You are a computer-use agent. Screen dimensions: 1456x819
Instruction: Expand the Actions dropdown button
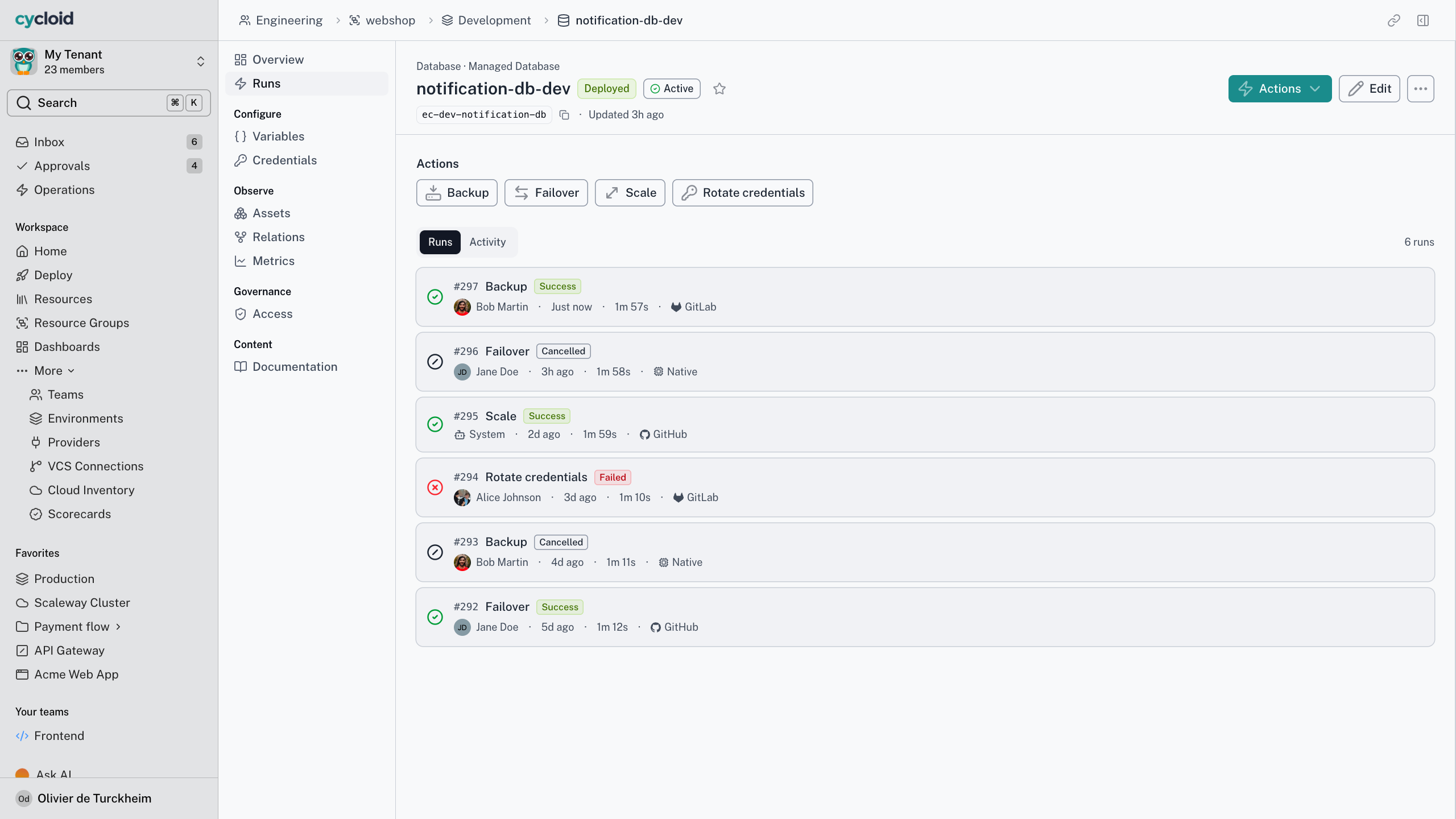coord(1280,89)
